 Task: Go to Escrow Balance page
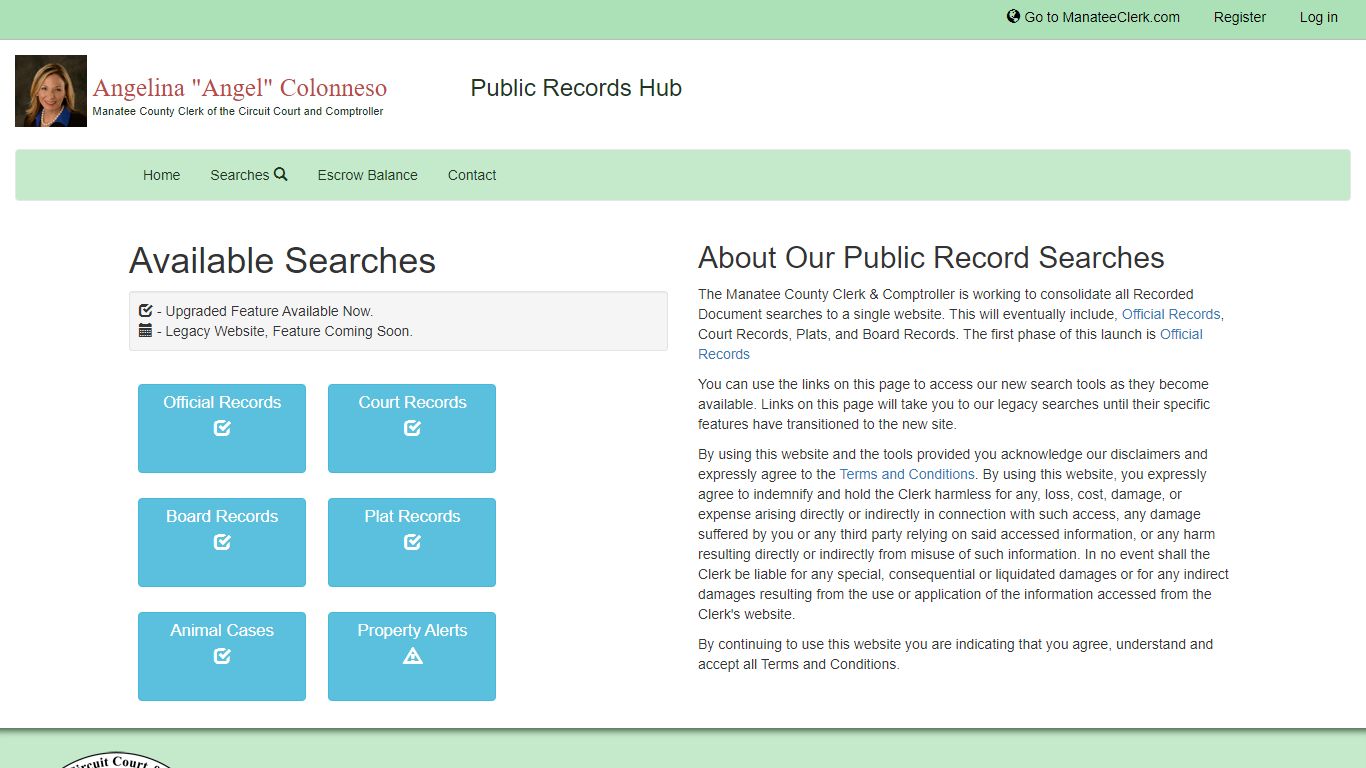pyautogui.click(x=367, y=175)
